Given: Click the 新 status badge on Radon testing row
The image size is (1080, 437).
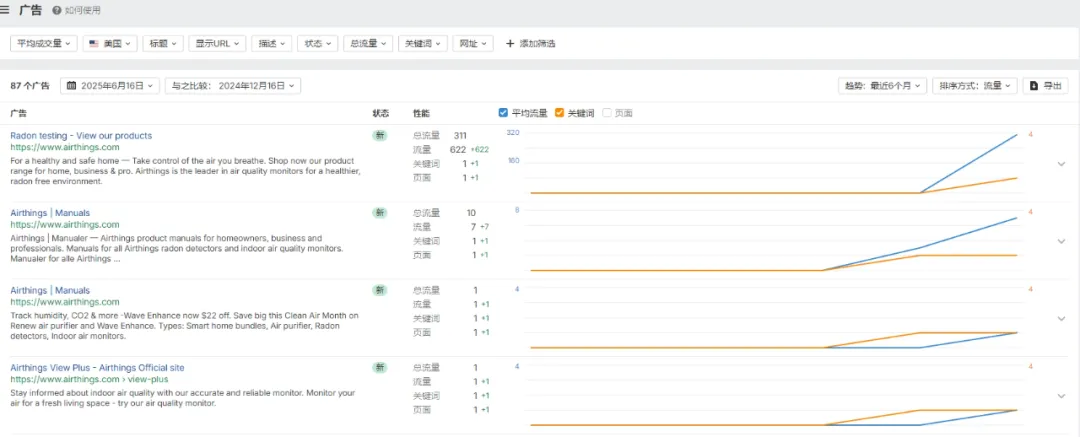Looking at the screenshot, I should pos(380,136).
